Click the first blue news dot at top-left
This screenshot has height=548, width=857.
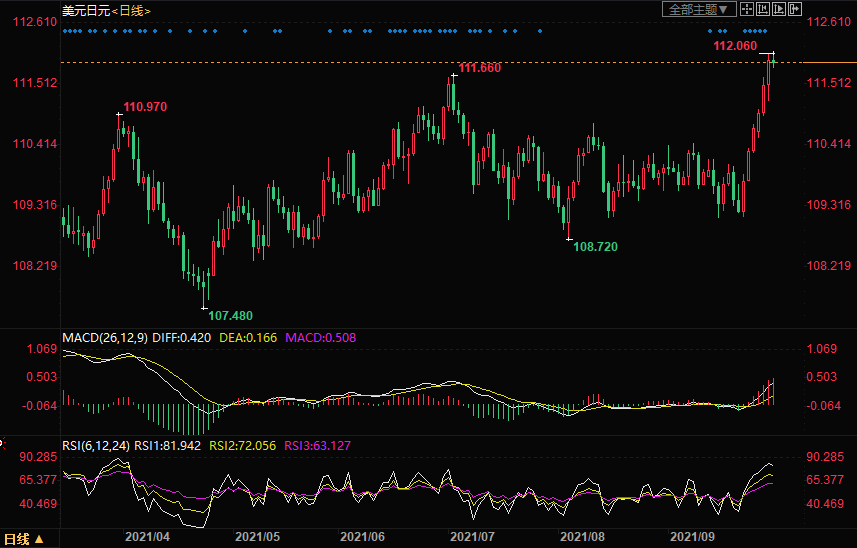[65, 31]
